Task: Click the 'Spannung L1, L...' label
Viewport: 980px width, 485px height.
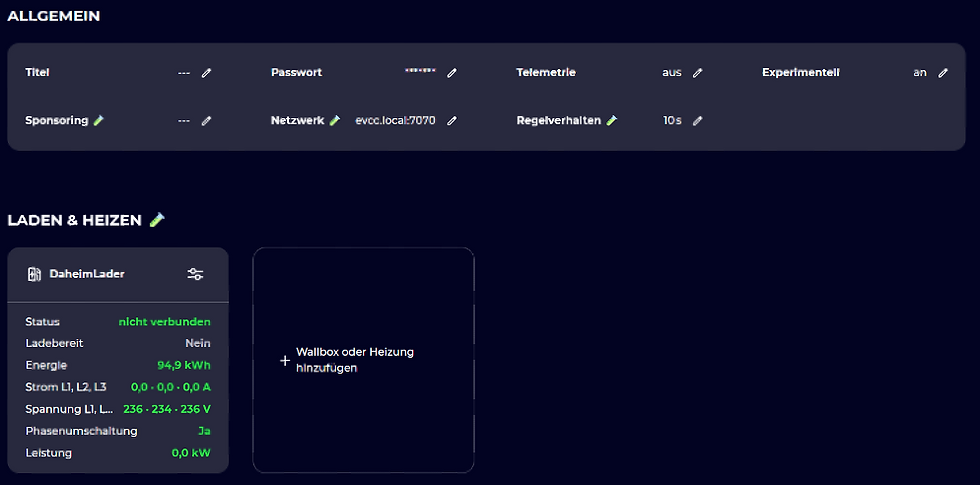Action: click(x=69, y=409)
